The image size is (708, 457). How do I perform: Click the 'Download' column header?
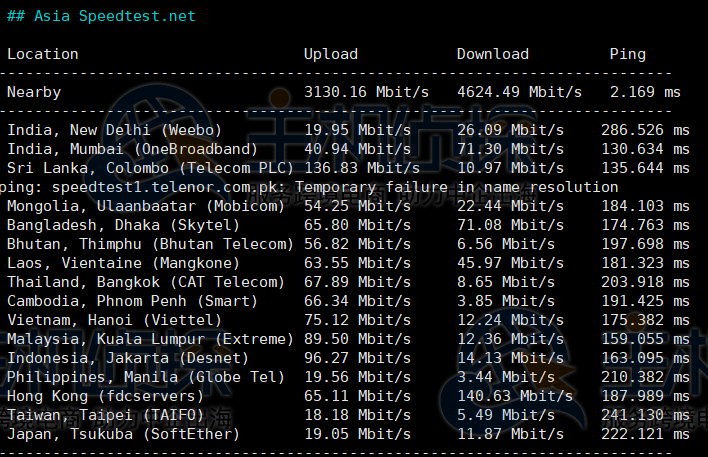pos(492,54)
